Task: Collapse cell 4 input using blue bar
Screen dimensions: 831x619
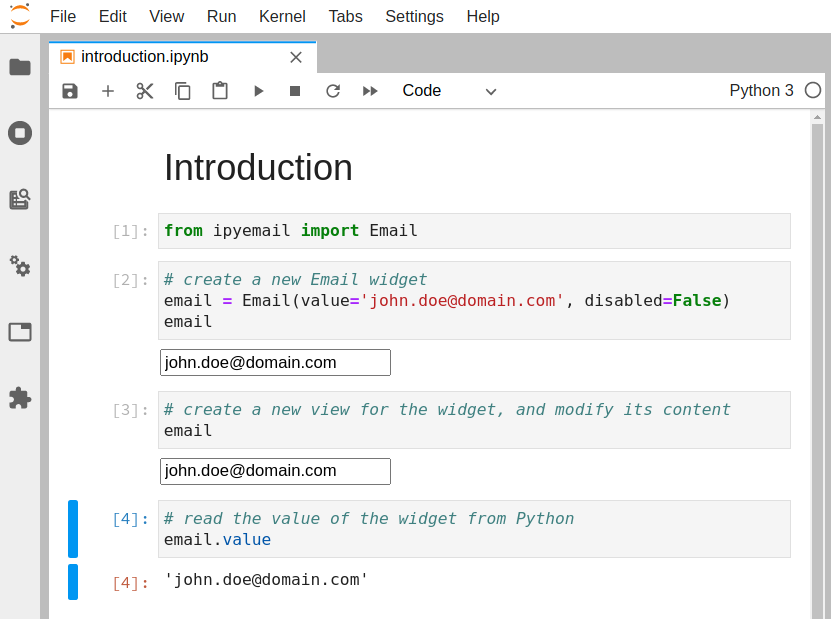Action: pyautogui.click(x=73, y=529)
